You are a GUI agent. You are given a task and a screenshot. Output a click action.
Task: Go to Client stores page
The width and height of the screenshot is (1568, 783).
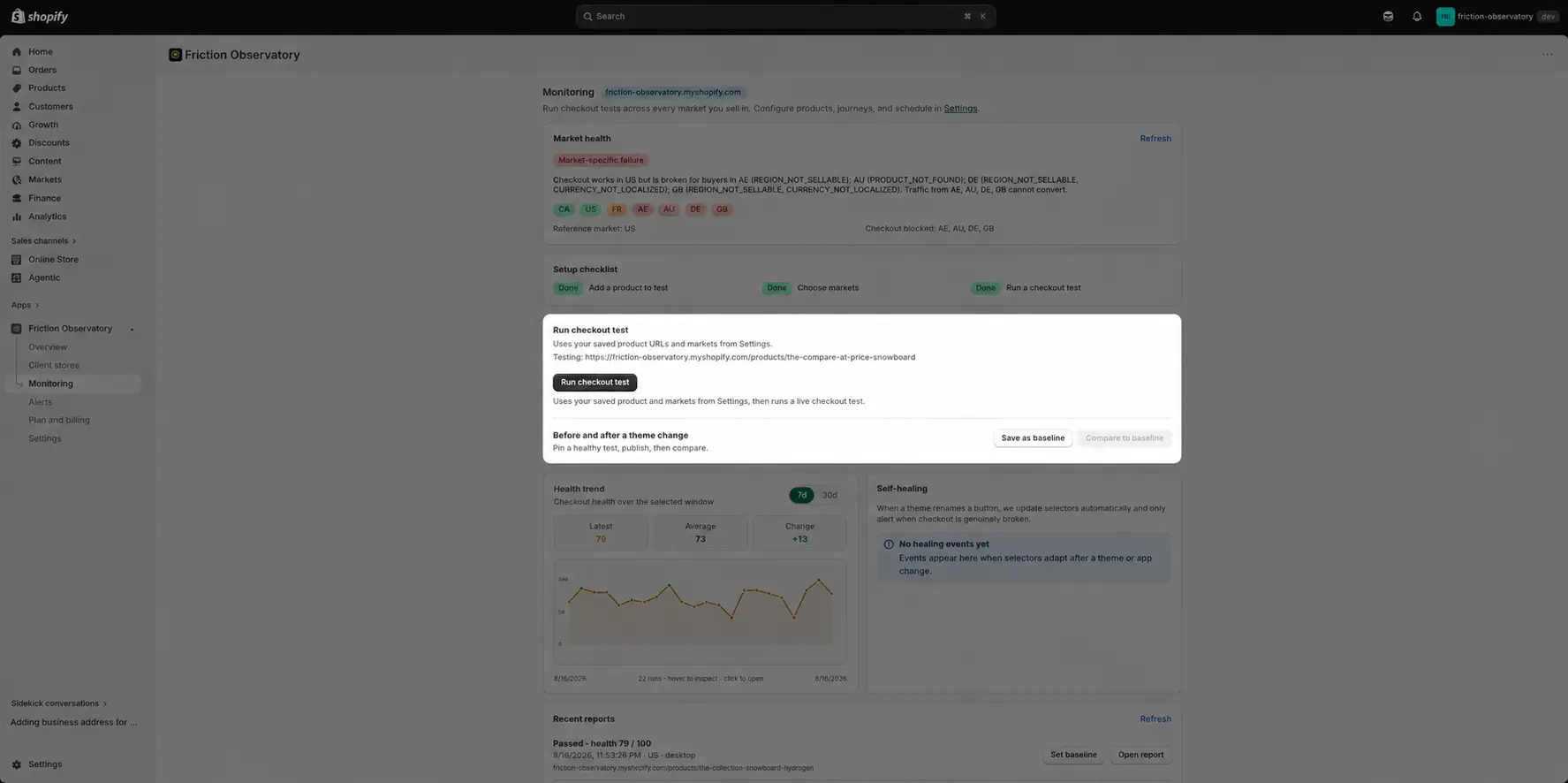[54, 365]
